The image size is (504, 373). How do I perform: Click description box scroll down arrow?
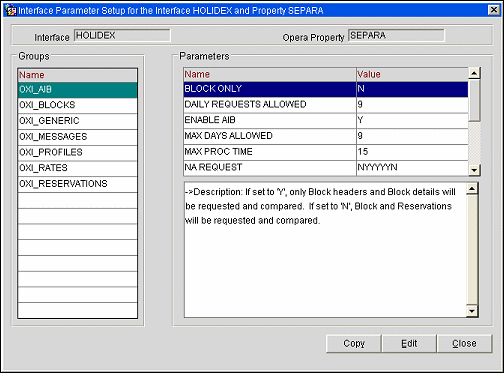point(472,311)
